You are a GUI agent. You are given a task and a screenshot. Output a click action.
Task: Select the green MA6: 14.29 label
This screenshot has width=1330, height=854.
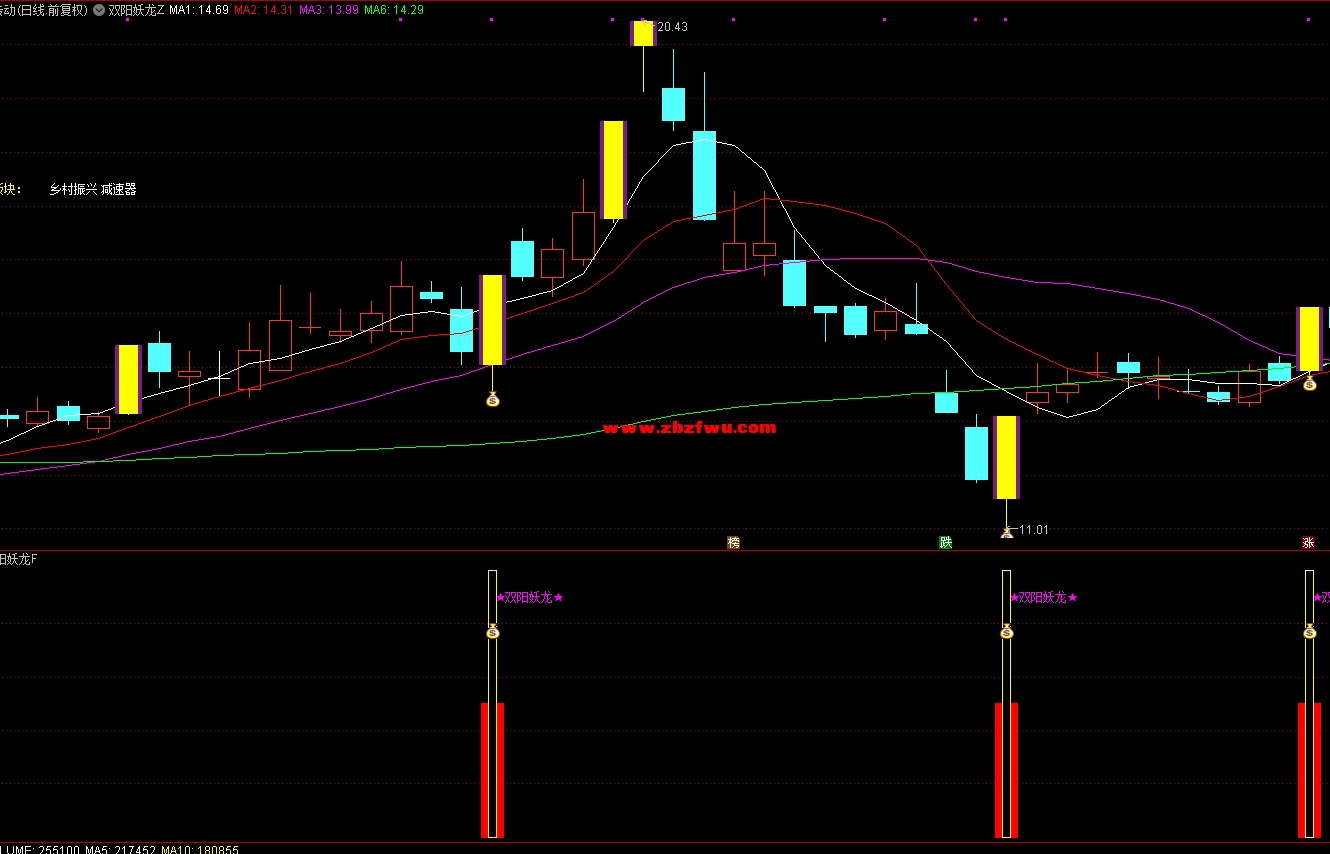(x=394, y=10)
